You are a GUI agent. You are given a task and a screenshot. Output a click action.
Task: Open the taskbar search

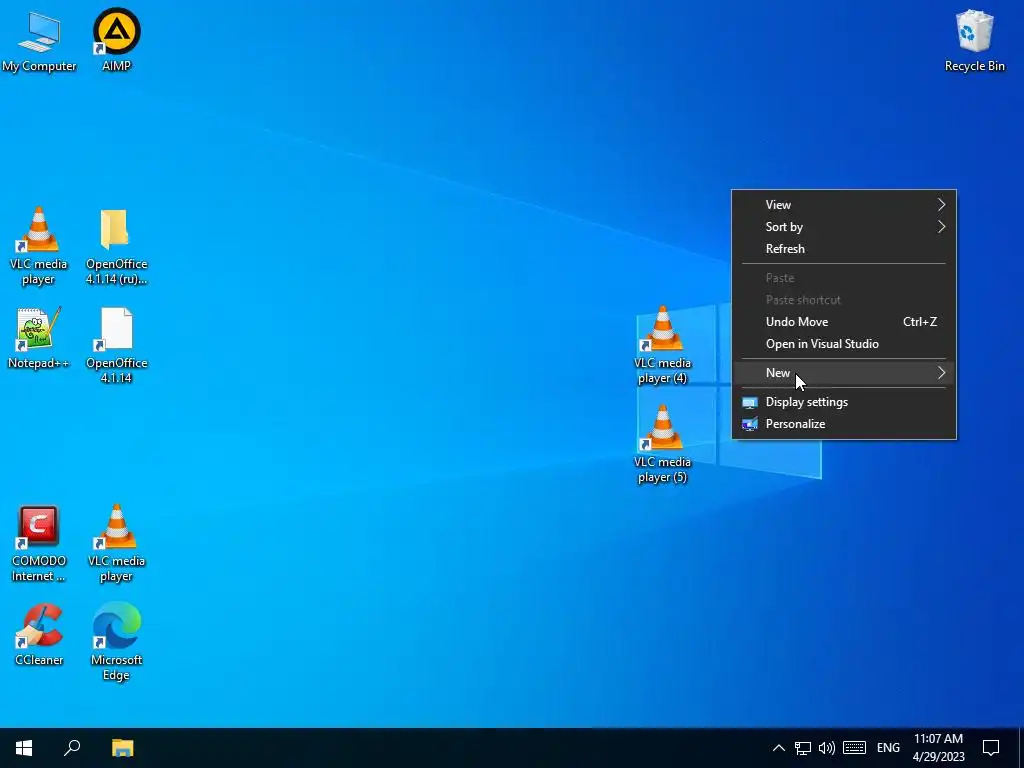(x=72, y=748)
